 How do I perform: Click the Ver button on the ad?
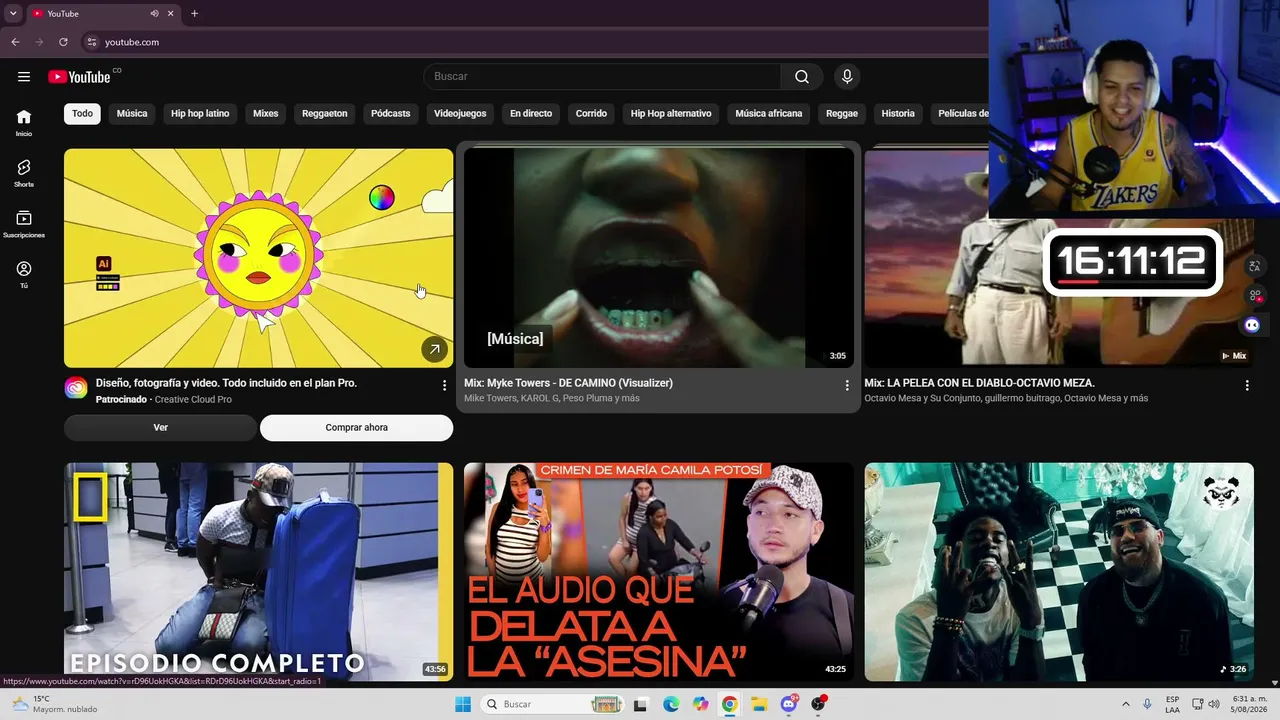[x=160, y=428]
